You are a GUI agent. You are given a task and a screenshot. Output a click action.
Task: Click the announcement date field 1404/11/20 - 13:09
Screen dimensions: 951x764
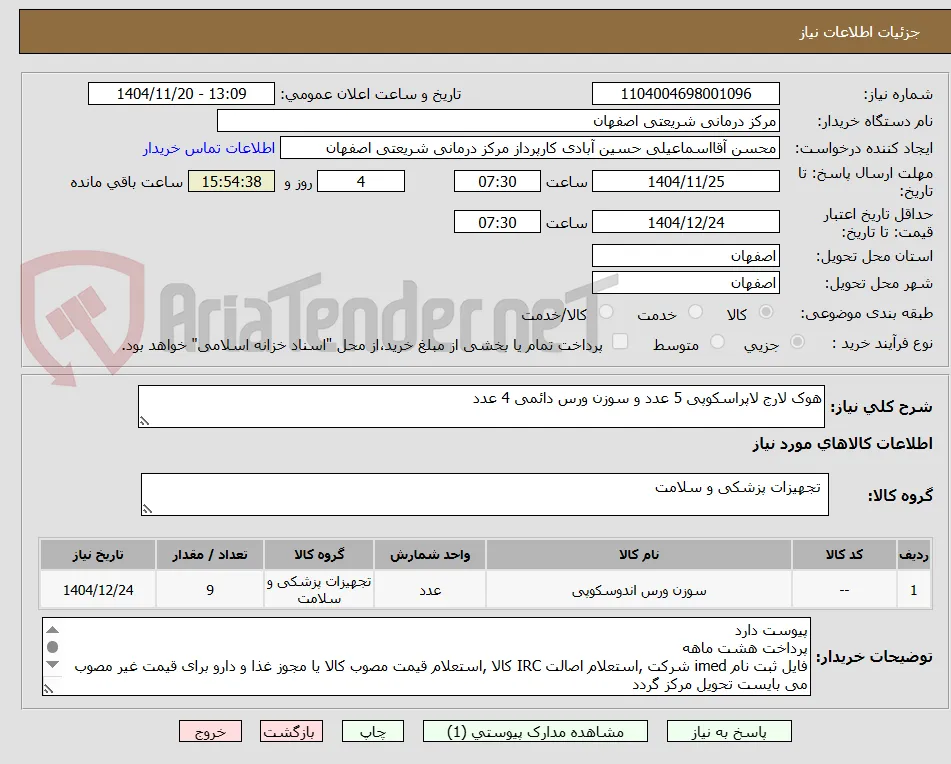tap(181, 94)
